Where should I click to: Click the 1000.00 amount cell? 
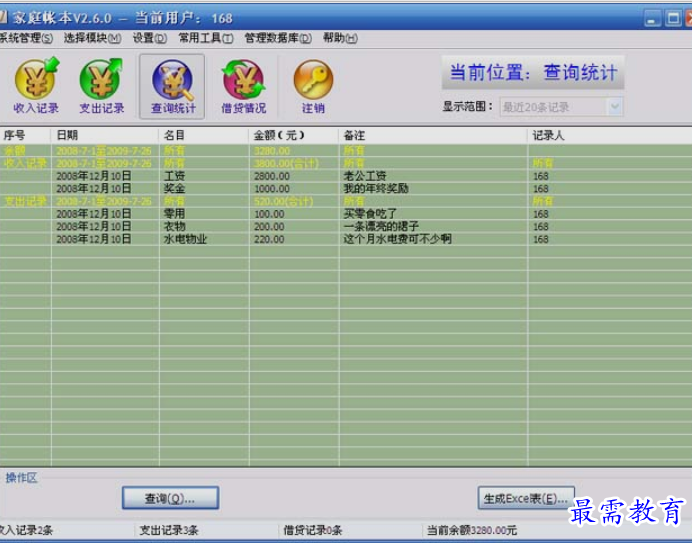[x=272, y=189]
